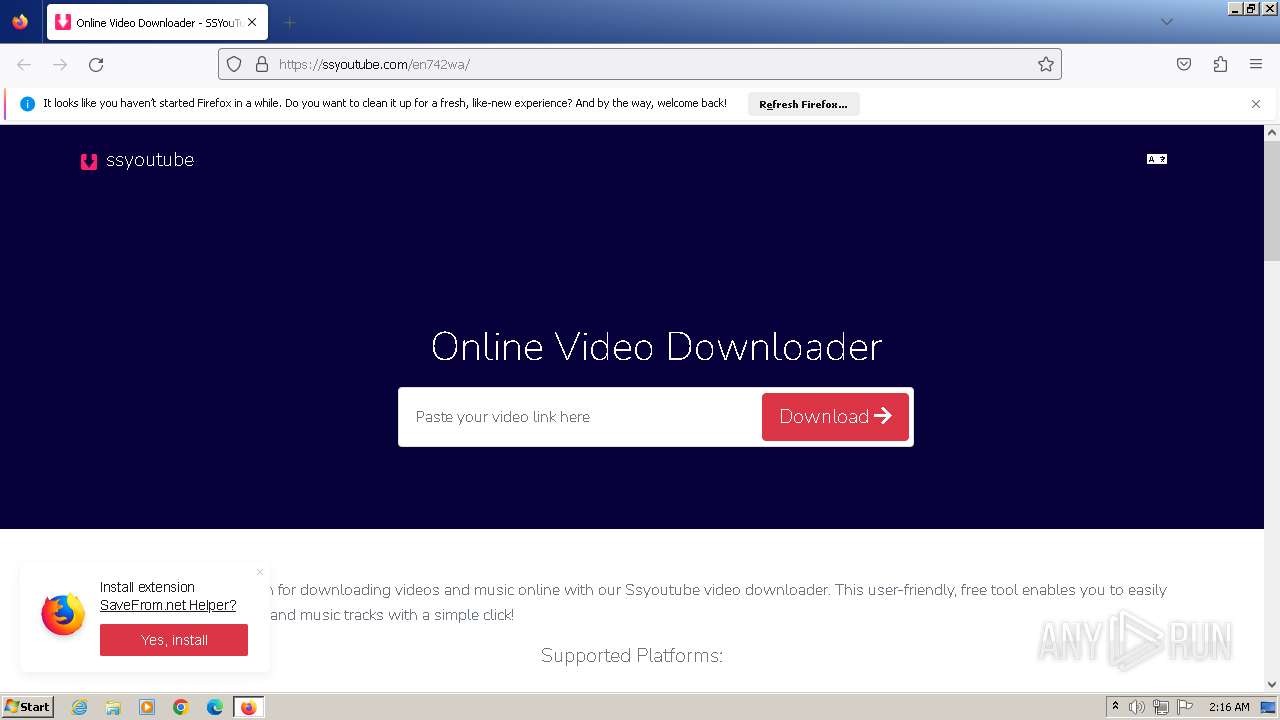Dismiss the Firefox notification bar

(x=1256, y=104)
